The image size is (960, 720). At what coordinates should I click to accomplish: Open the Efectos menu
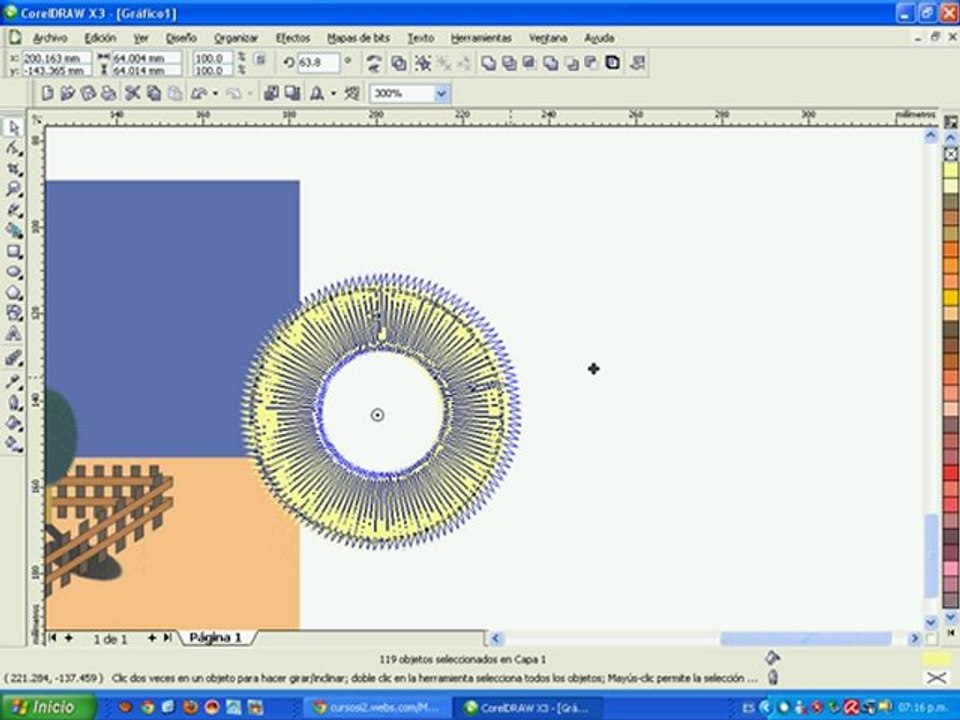tap(293, 38)
